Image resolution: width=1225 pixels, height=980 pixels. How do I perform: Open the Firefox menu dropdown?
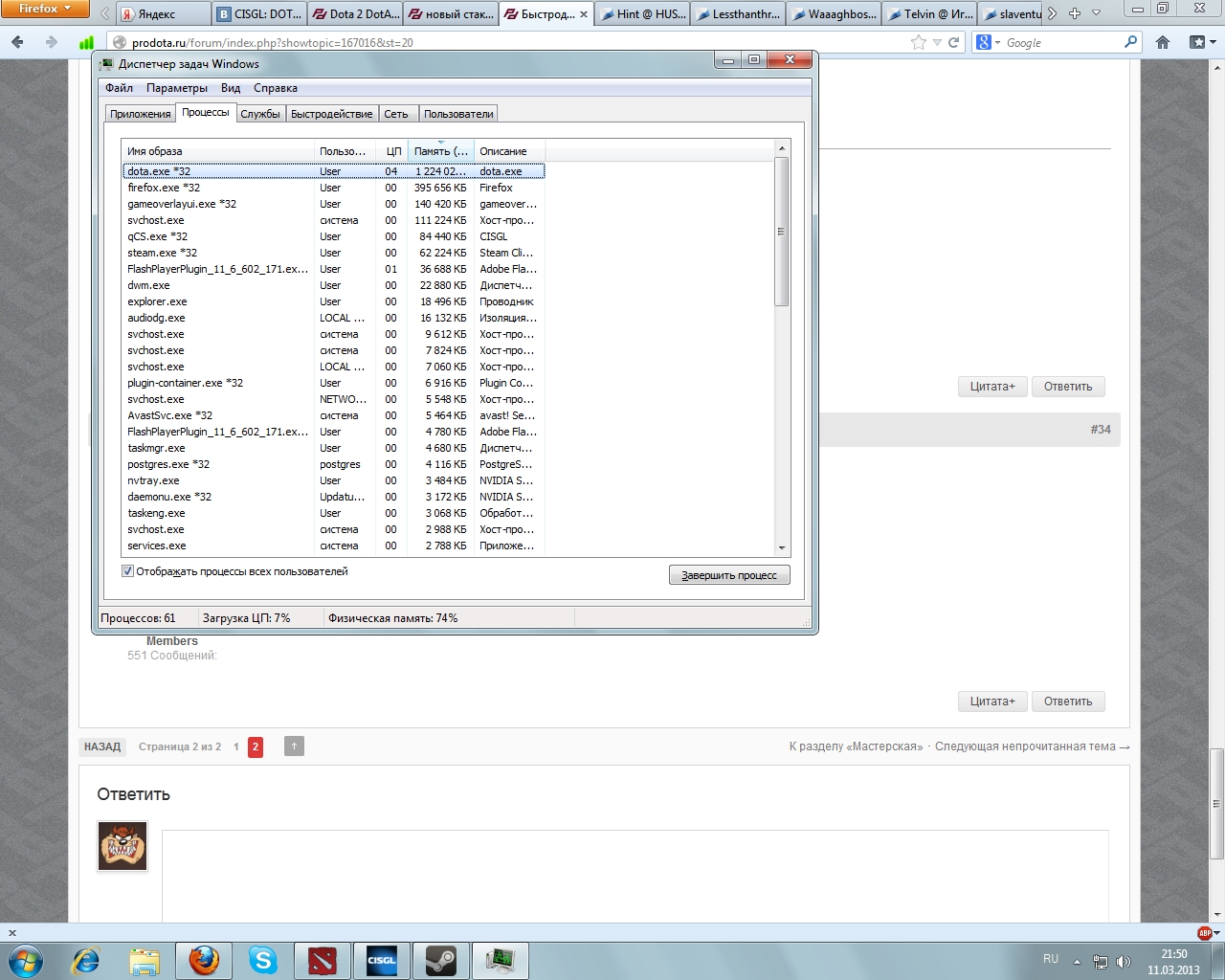(x=44, y=9)
